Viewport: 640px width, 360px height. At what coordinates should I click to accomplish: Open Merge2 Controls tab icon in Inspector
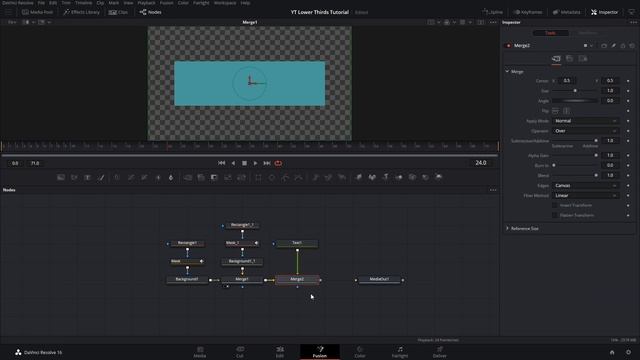pyautogui.click(x=556, y=59)
